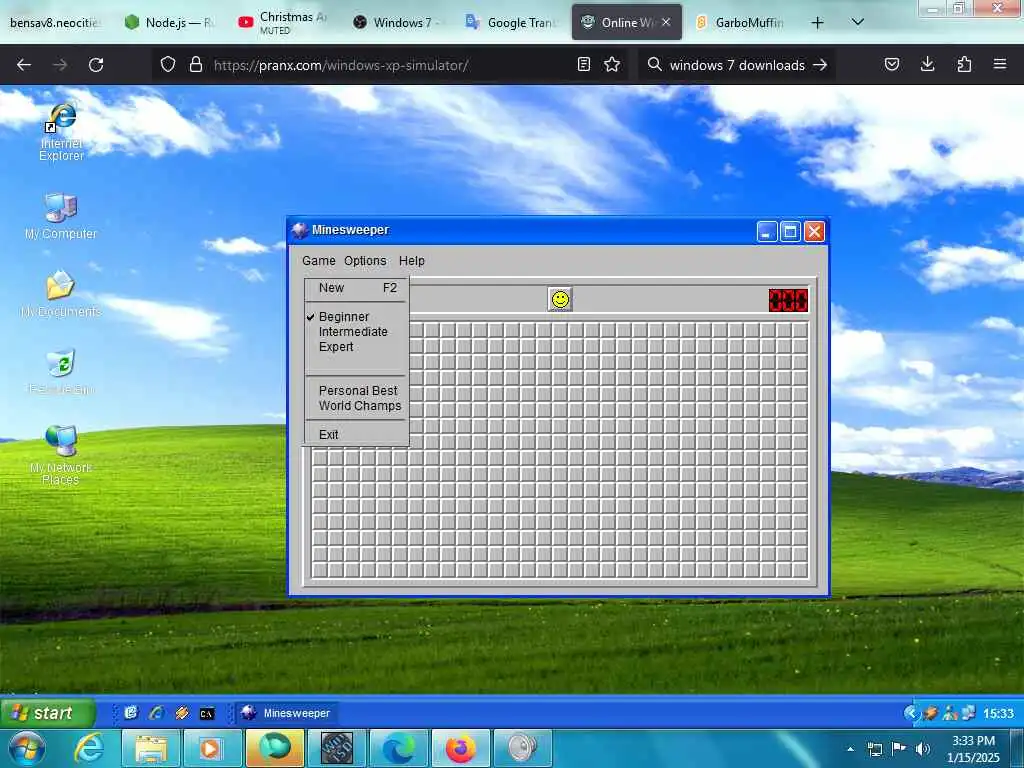Click the Save to Pocket icon
The image size is (1024, 768).
(x=892, y=64)
